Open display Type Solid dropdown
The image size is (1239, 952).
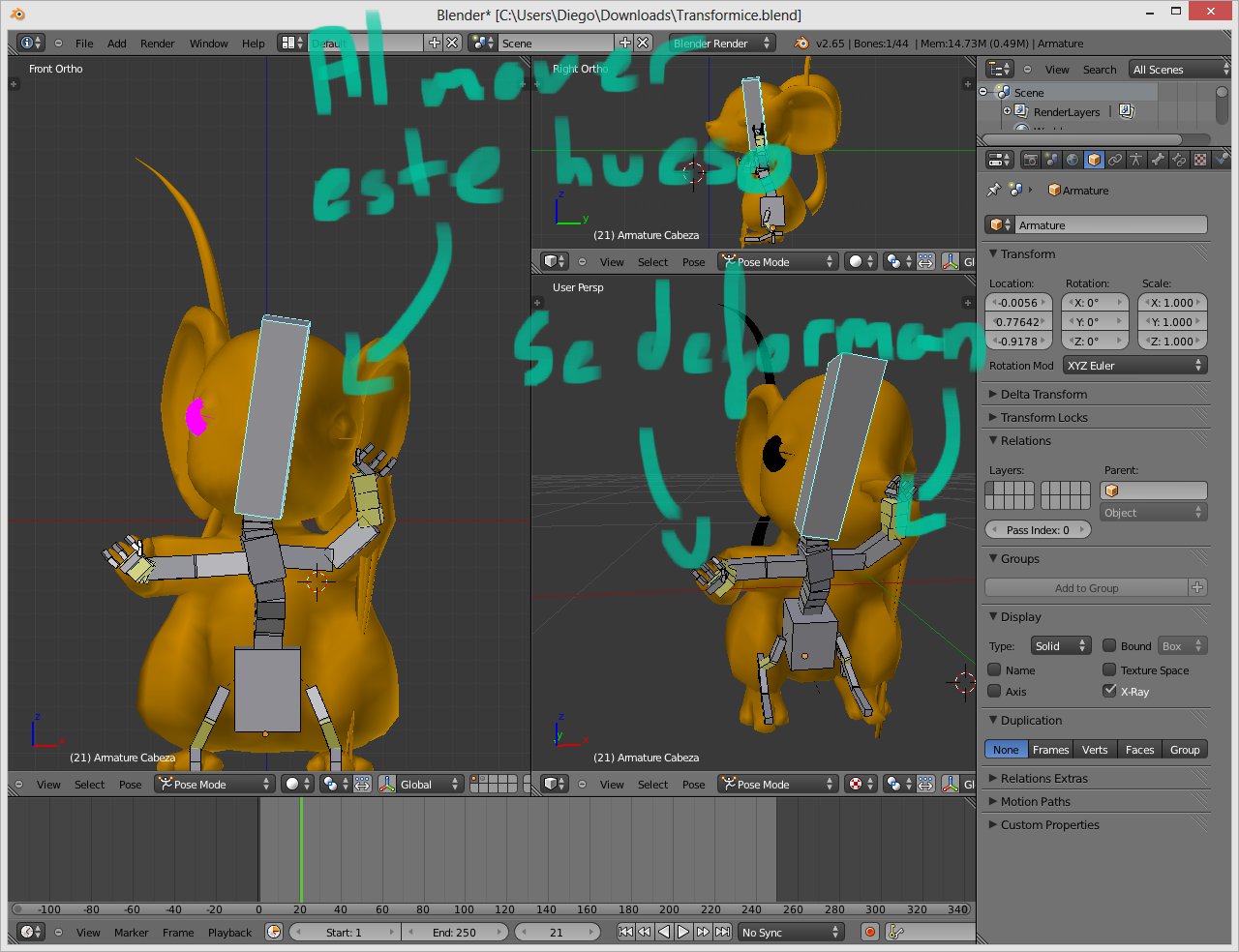1061,645
